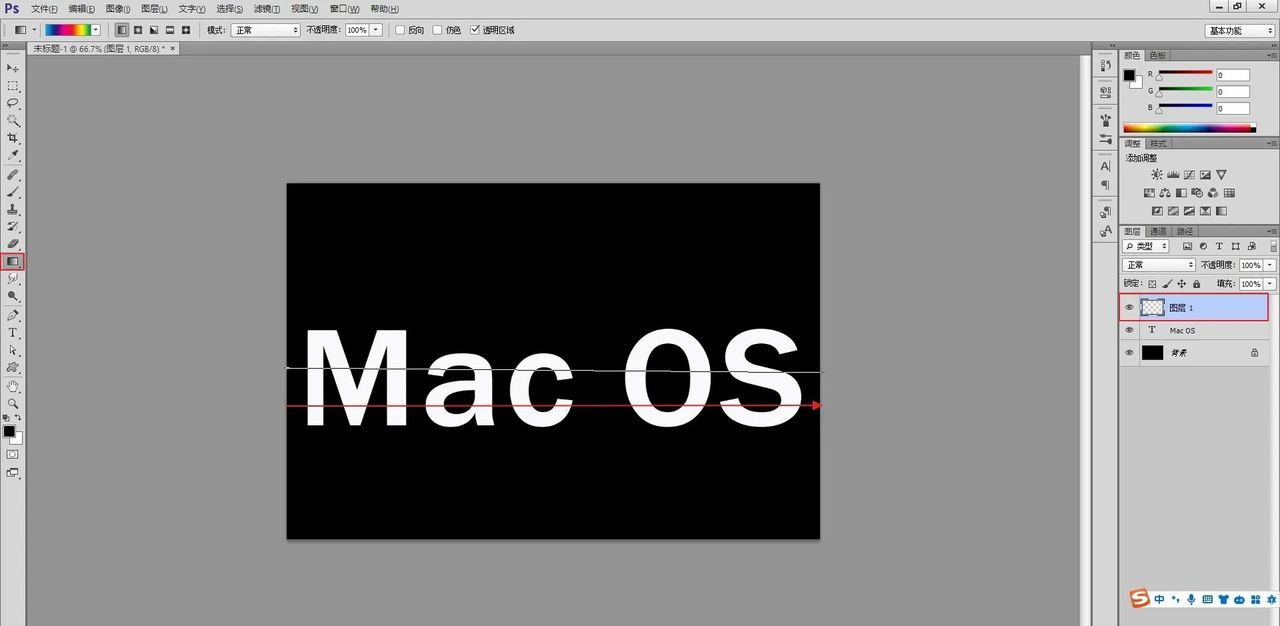The height and width of the screenshot is (626, 1280).
Task: Open the gradient picker dropdown arrow
Action: point(96,30)
